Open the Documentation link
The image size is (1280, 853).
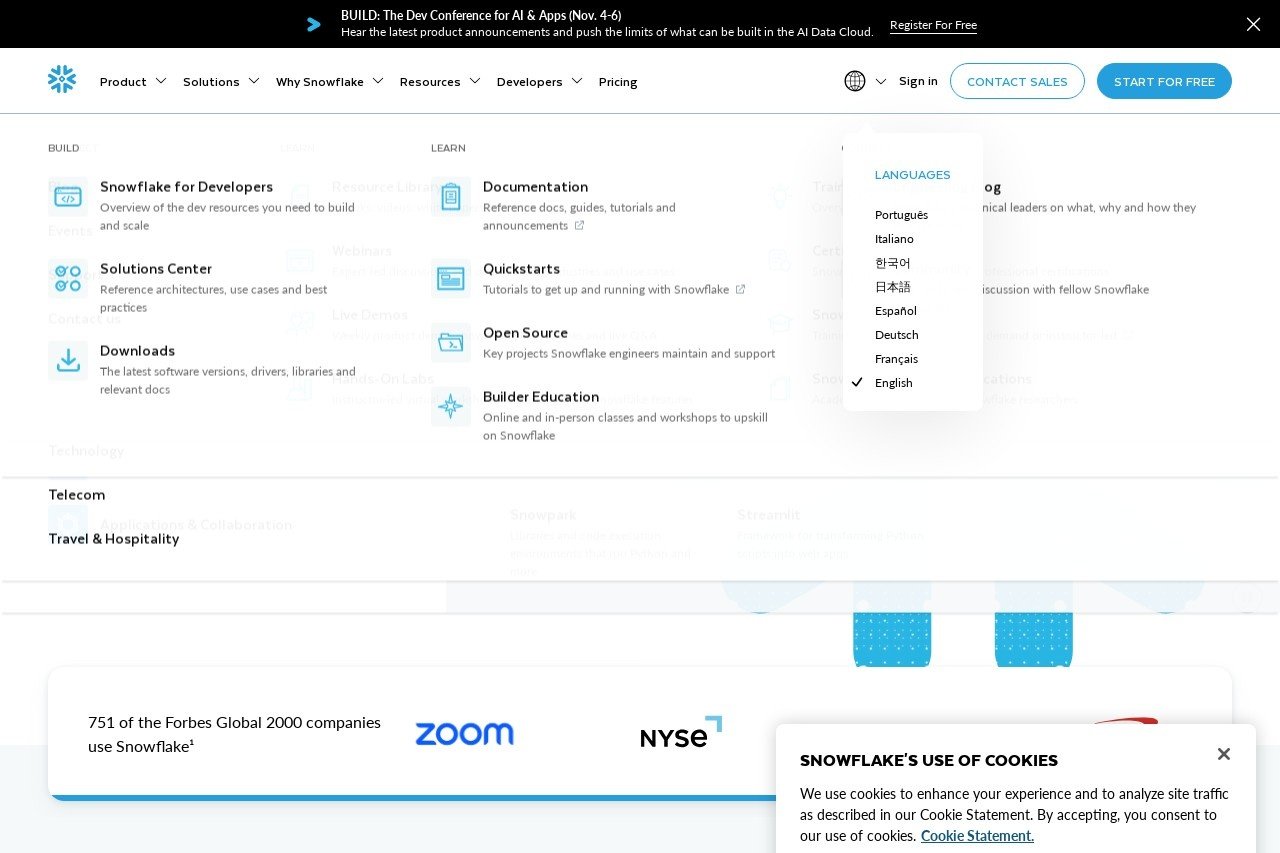pos(535,187)
